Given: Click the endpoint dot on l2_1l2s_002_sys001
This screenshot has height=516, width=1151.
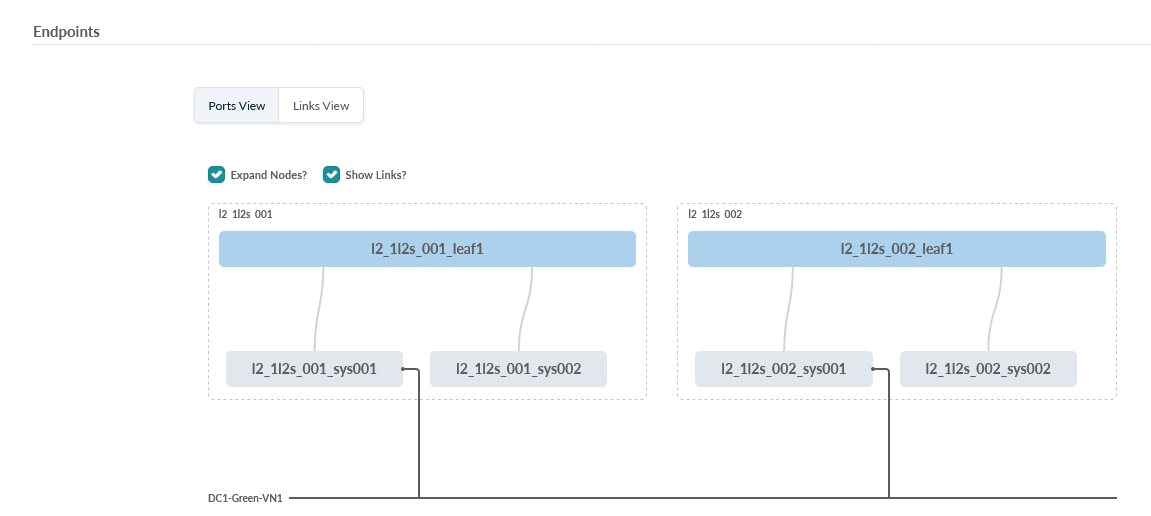Looking at the screenshot, I should (x=872, y=369).
